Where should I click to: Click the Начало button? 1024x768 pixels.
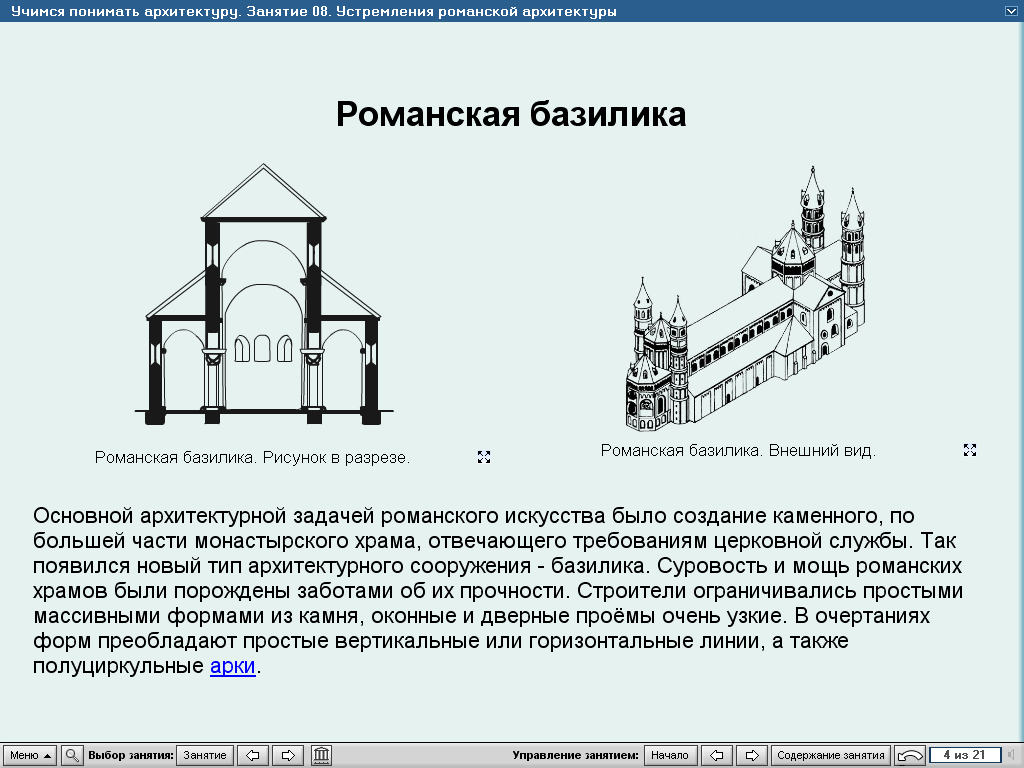tap(671, 755)
